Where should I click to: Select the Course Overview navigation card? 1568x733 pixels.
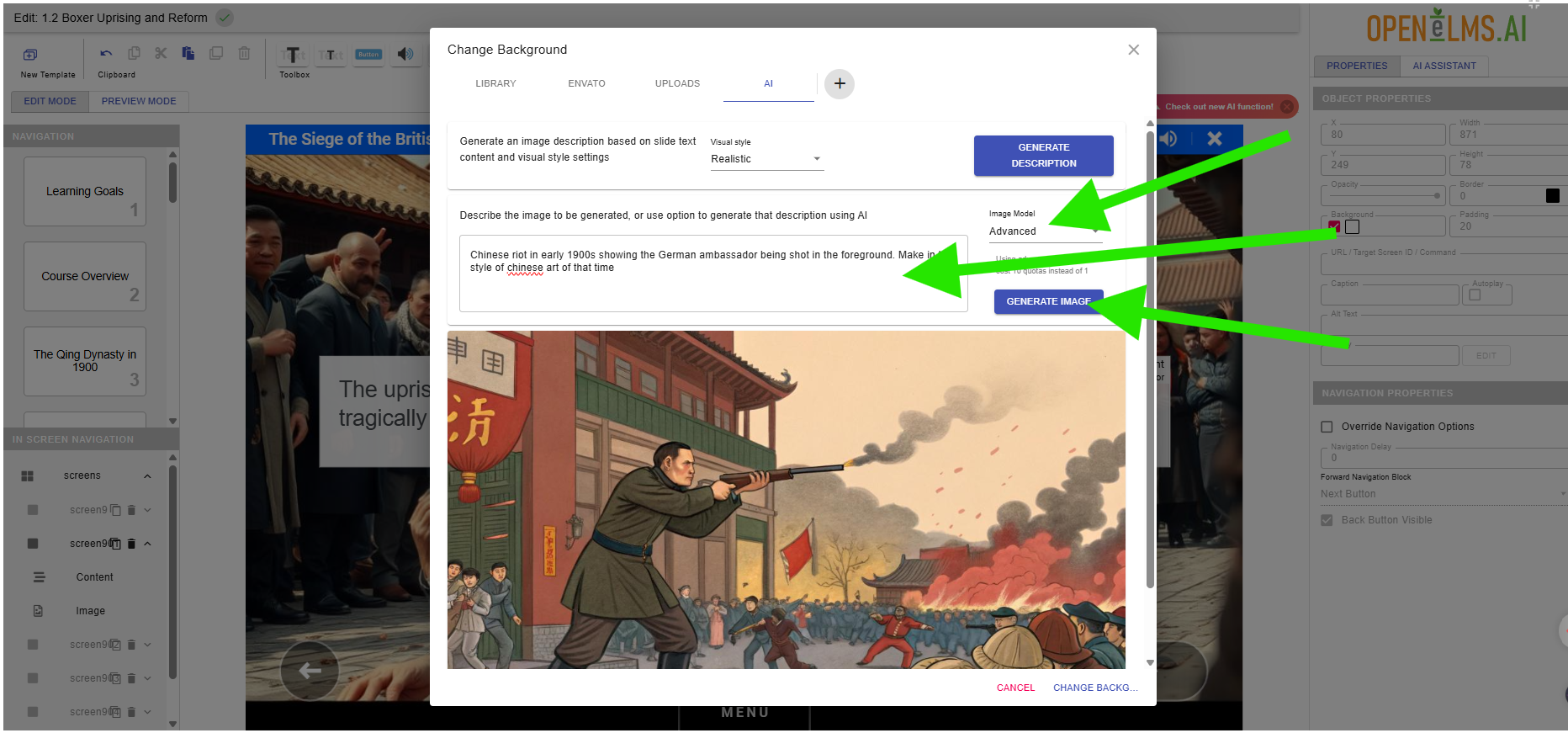click(x=85, y=276)
